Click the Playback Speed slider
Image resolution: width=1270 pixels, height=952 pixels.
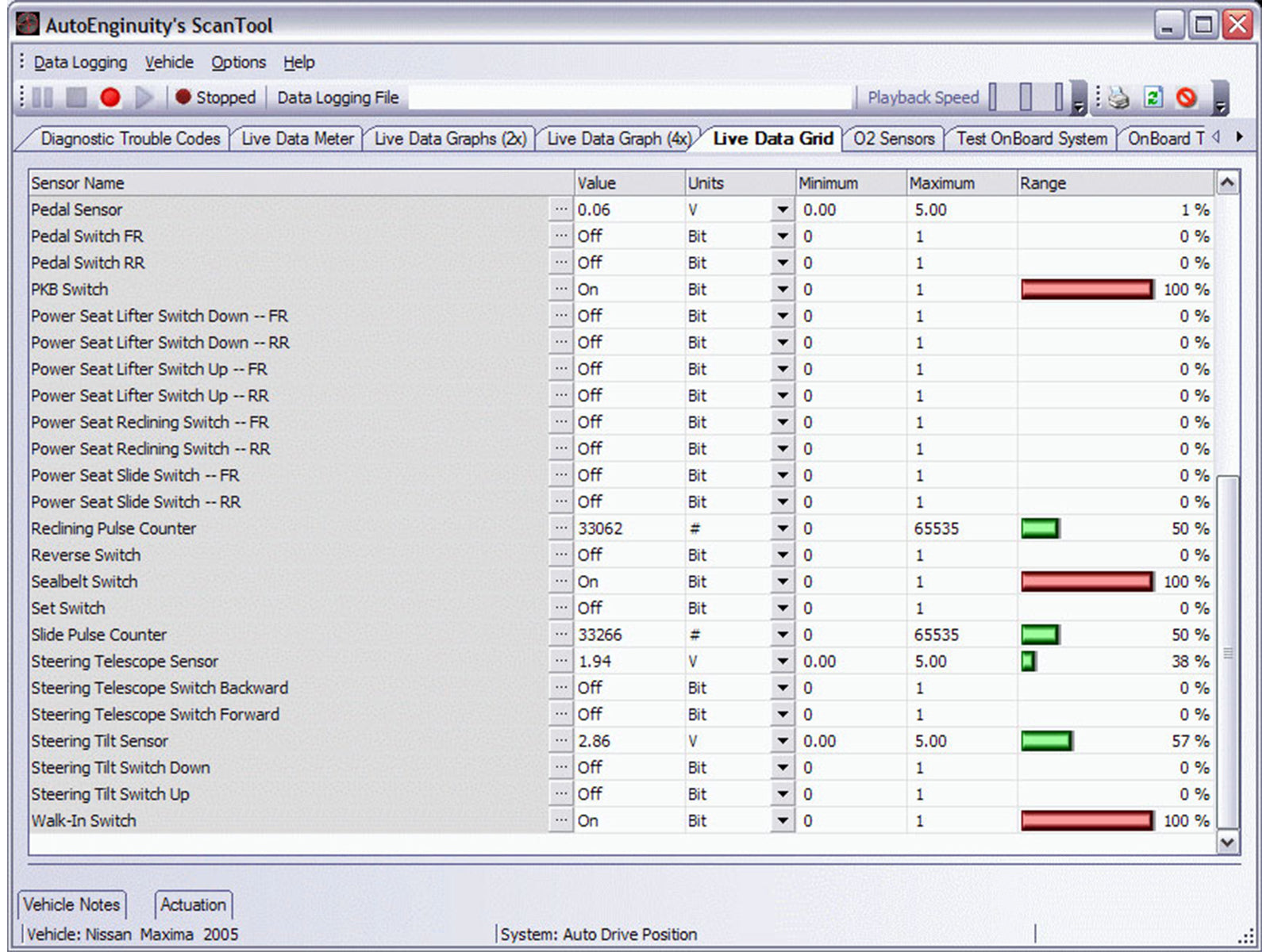pyautogui.click(x=1026, y=98)
